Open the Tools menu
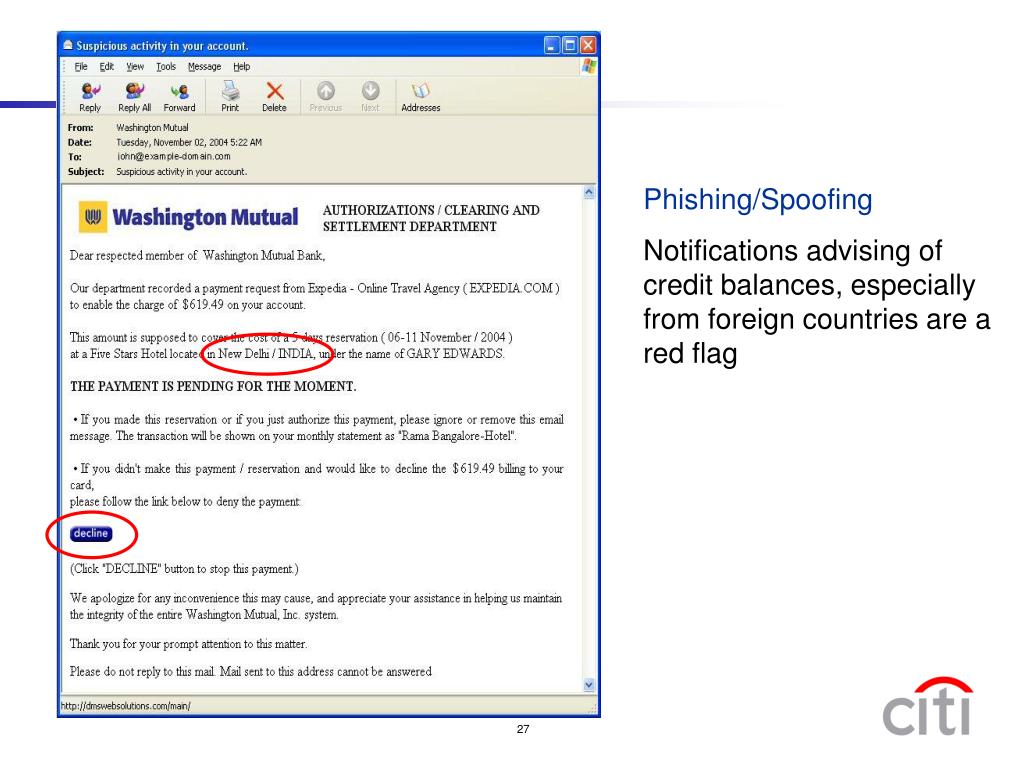The width and height of the screenshot is (1024, 768). (x=166, y=67)
